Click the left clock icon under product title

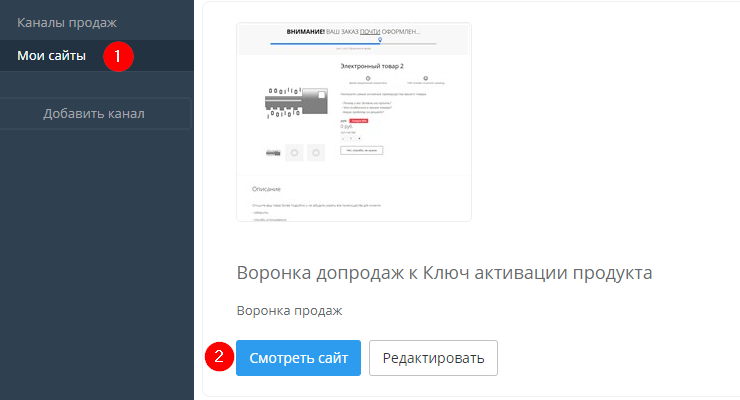[x=366, y=76]
